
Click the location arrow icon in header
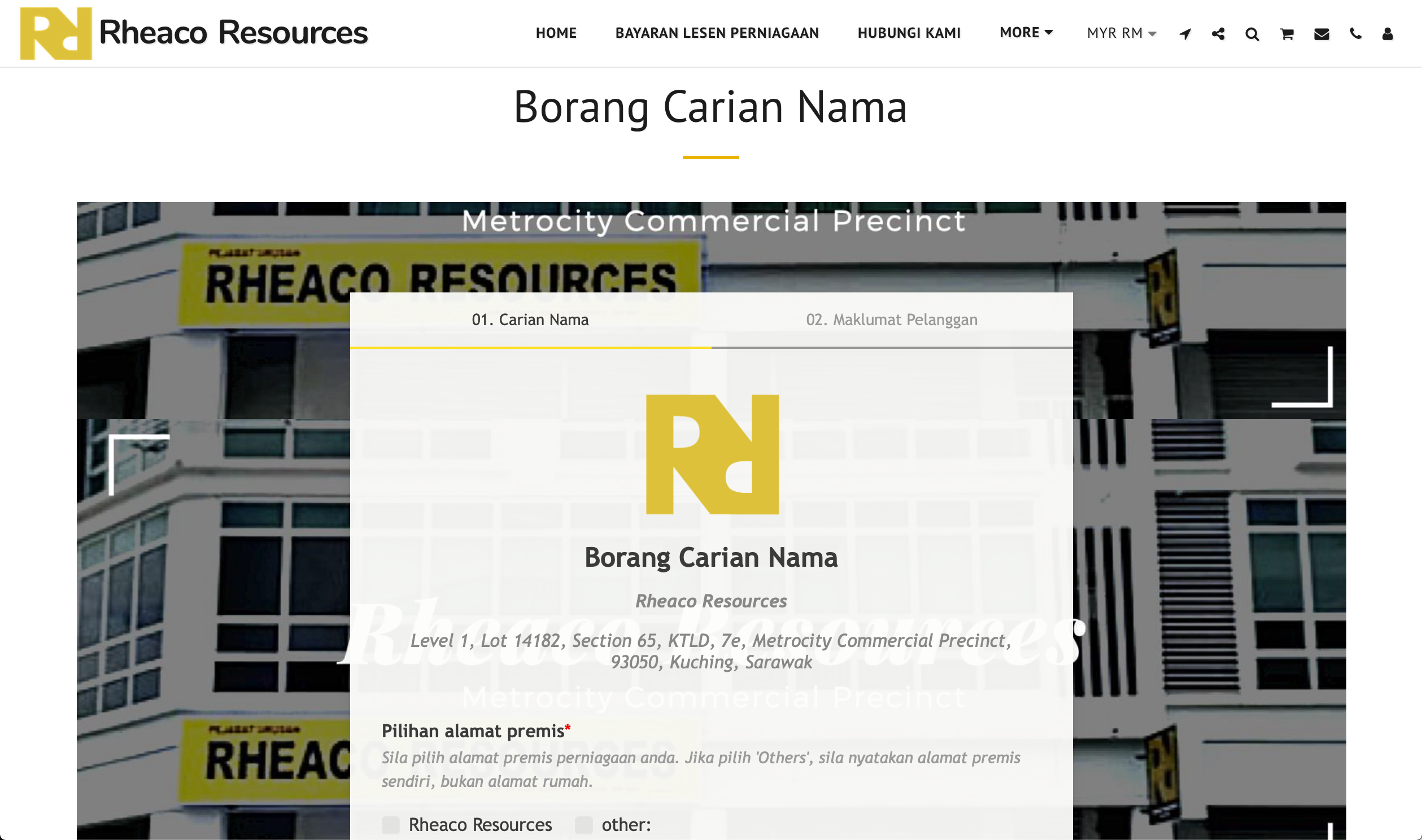tap(1185, 34)
